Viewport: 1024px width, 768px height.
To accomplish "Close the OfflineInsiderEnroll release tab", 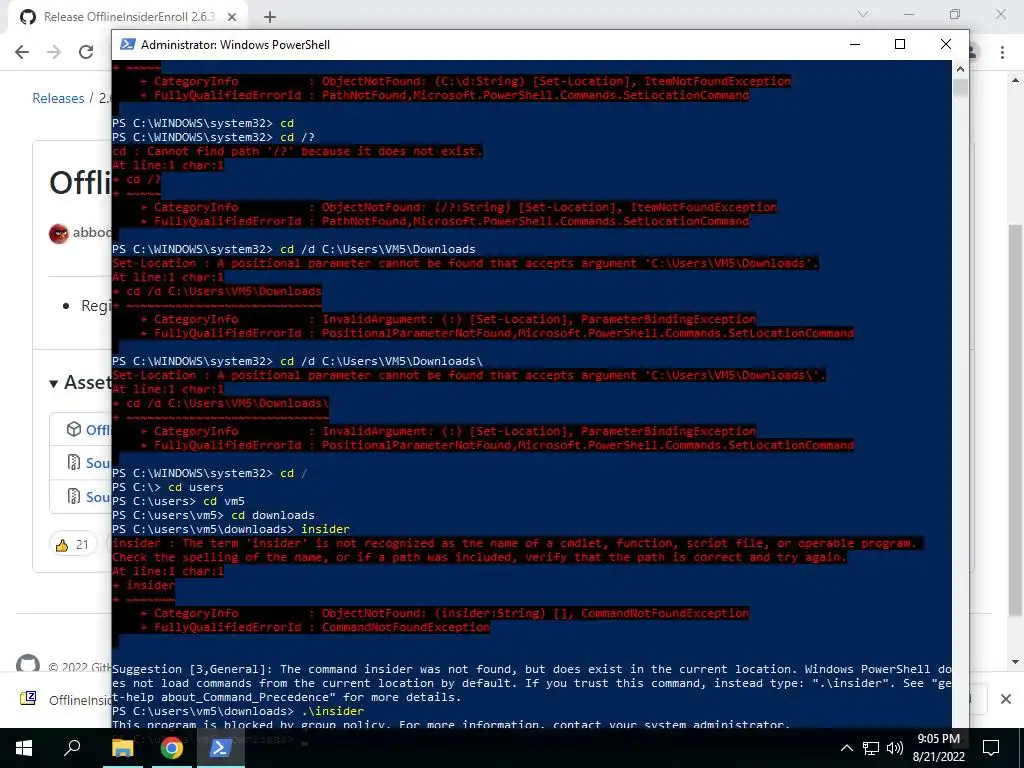I will tap(233, 17).
